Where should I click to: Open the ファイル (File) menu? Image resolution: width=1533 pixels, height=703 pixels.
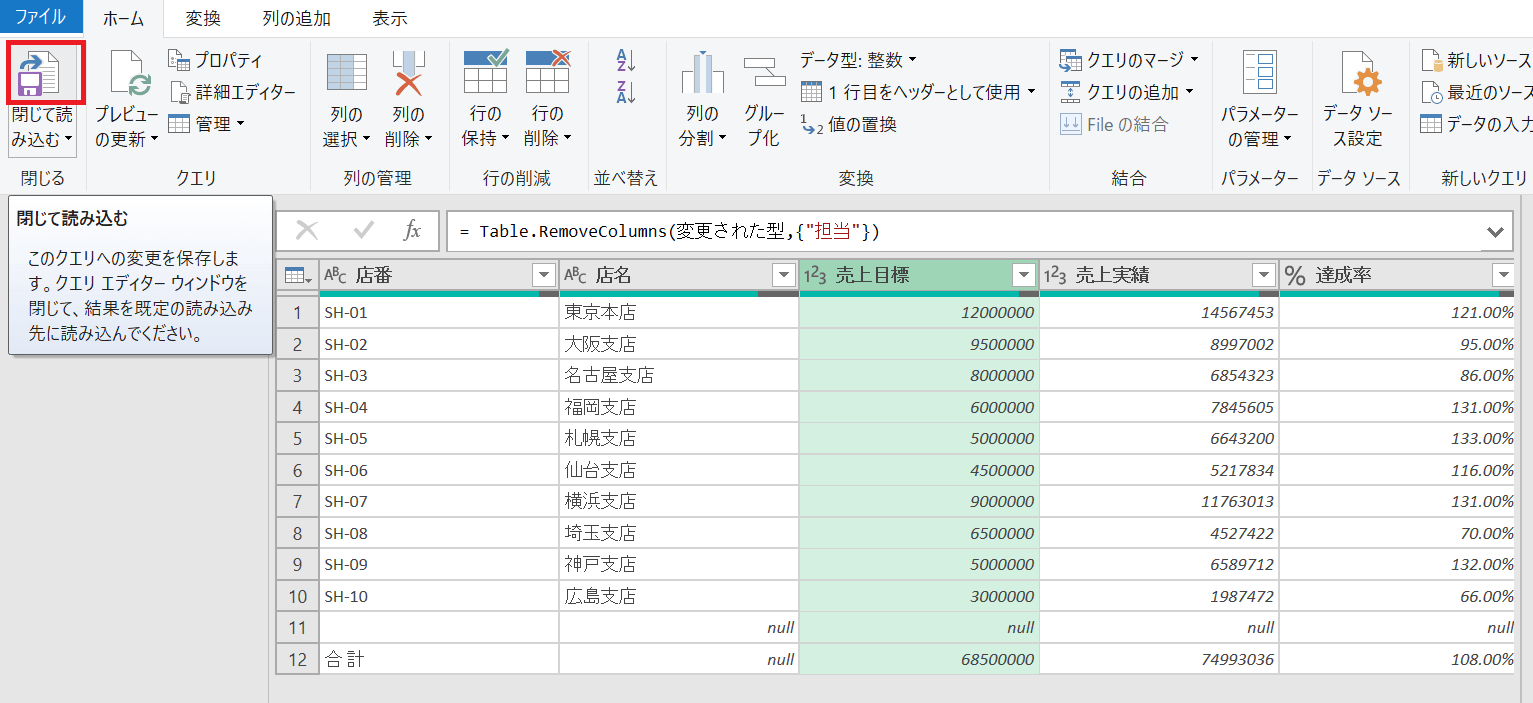coord(40,18)
